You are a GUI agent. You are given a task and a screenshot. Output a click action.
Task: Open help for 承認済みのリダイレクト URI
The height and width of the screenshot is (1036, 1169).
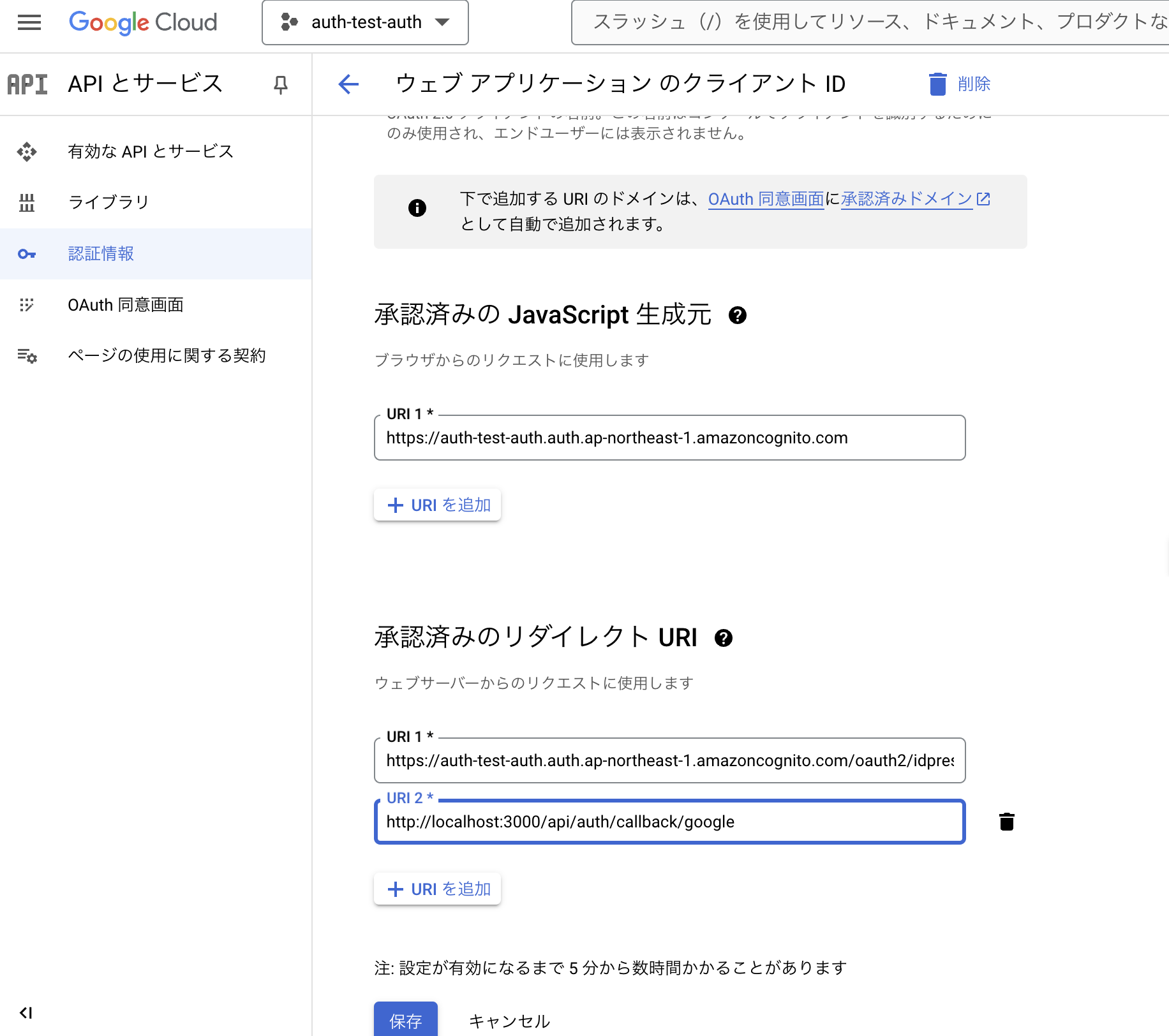click(x=724, y=638)
